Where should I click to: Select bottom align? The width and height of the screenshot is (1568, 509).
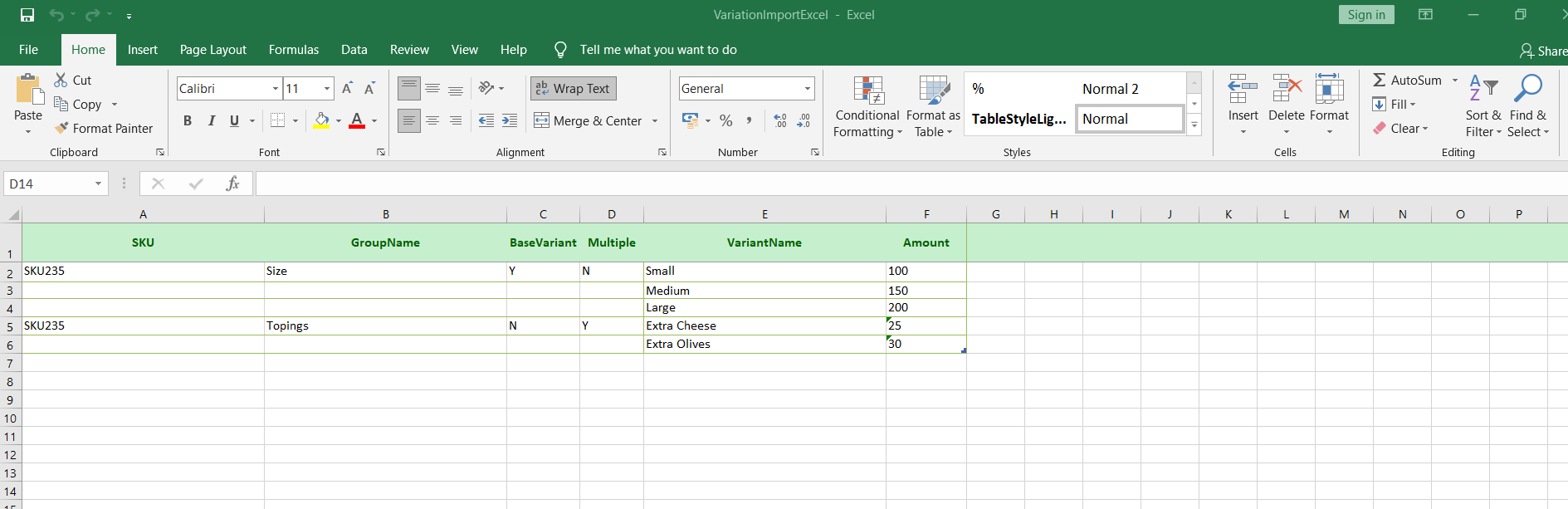coord(456,88)
